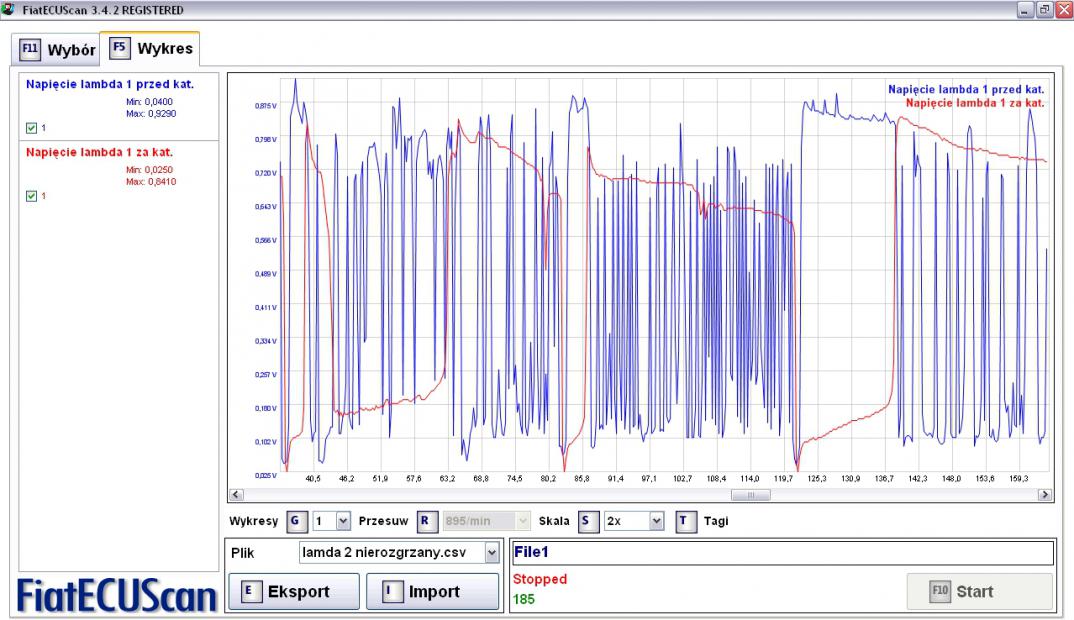Click the FiatECUScan icon in the title bar
The width and height of the screenshot is (1074, 620).
tap(9, 8)
